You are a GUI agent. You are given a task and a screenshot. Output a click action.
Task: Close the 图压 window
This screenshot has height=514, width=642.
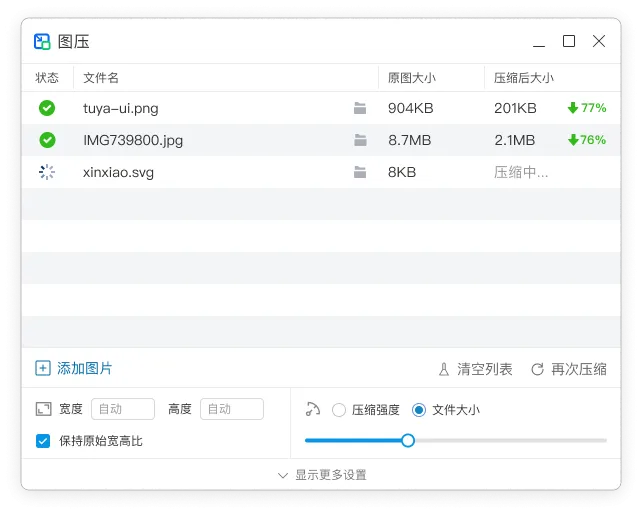pos(599,41)
